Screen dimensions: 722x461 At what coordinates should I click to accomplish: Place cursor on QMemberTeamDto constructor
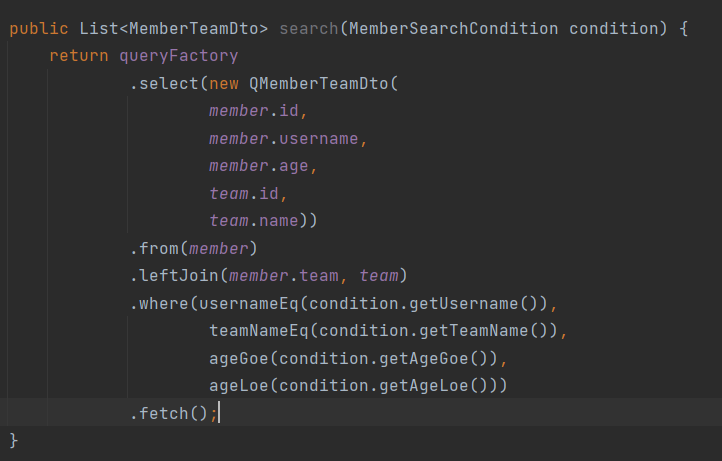coord(319,83)
